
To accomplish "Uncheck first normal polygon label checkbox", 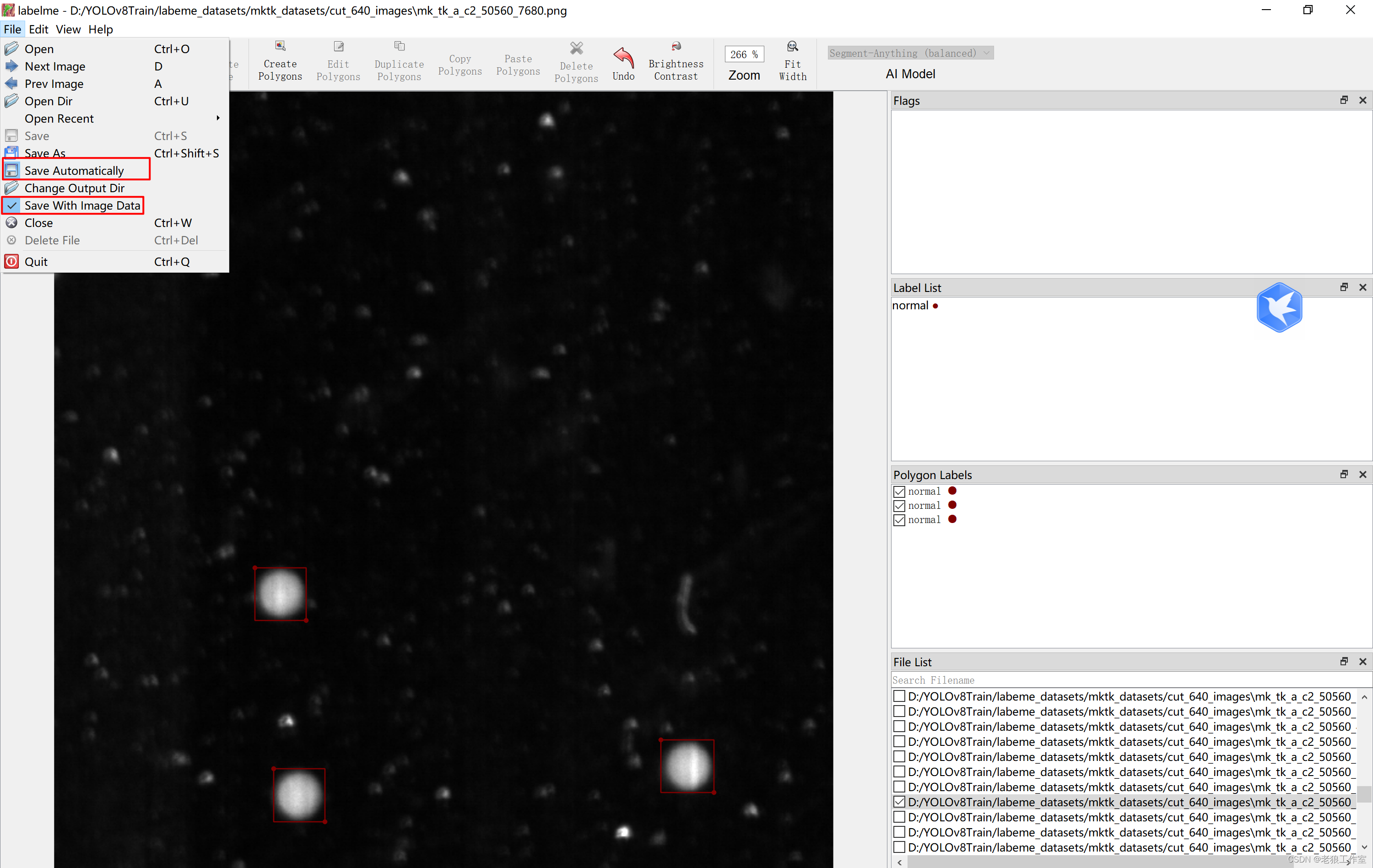I will [899, 491].
